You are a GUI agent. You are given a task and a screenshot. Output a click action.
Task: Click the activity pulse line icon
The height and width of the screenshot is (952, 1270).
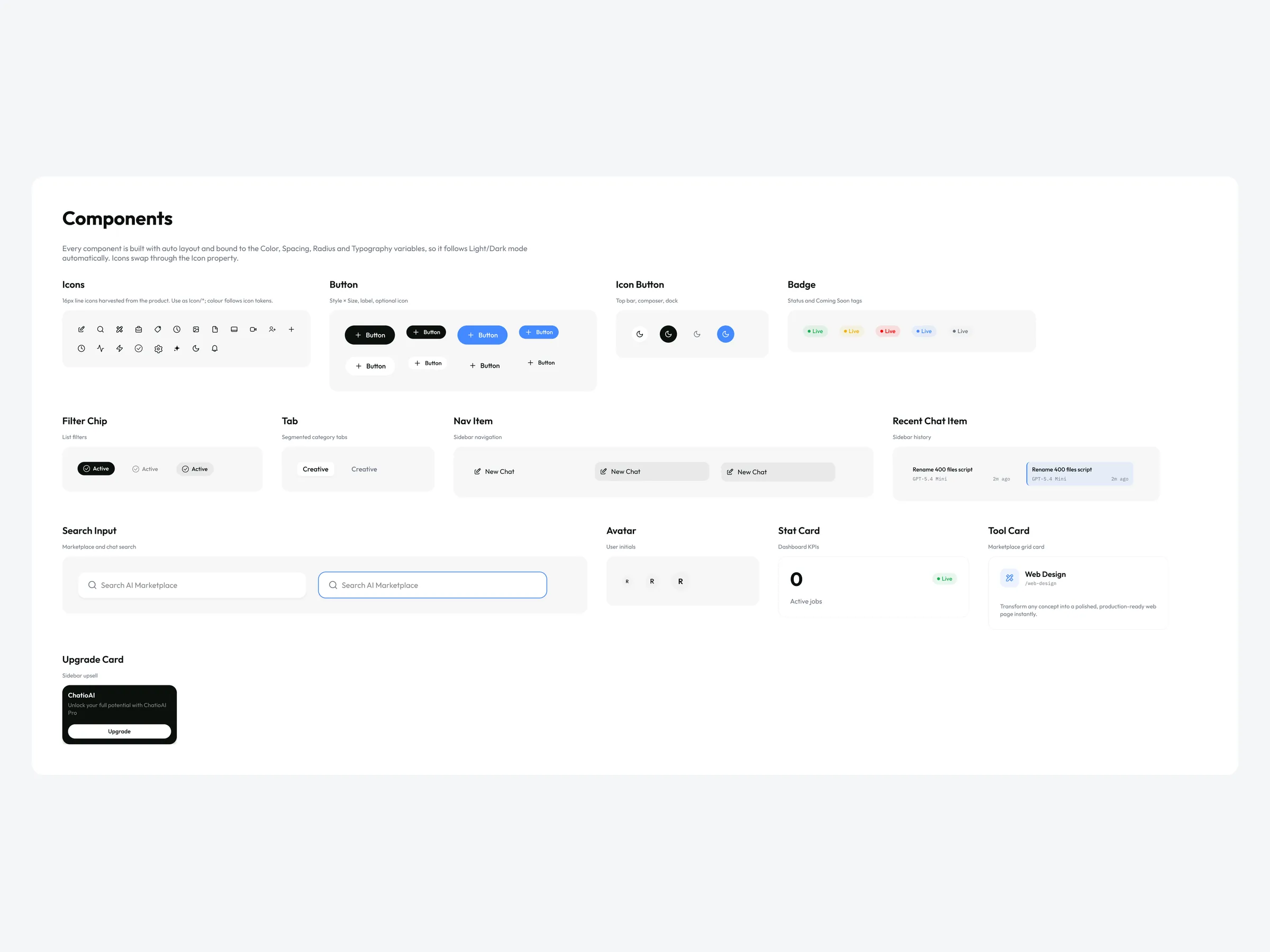[x=101, y=349]
